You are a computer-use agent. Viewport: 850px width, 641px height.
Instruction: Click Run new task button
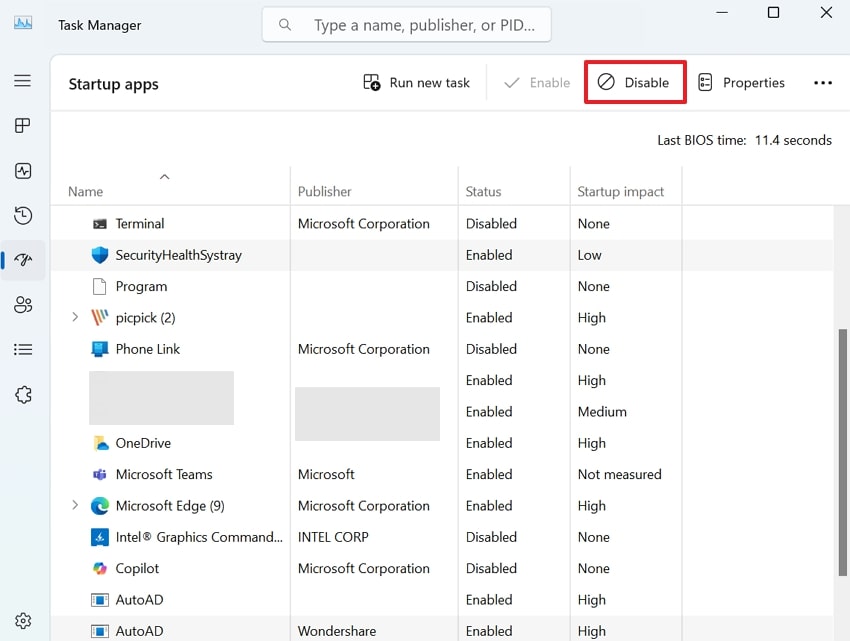point(416,82)
